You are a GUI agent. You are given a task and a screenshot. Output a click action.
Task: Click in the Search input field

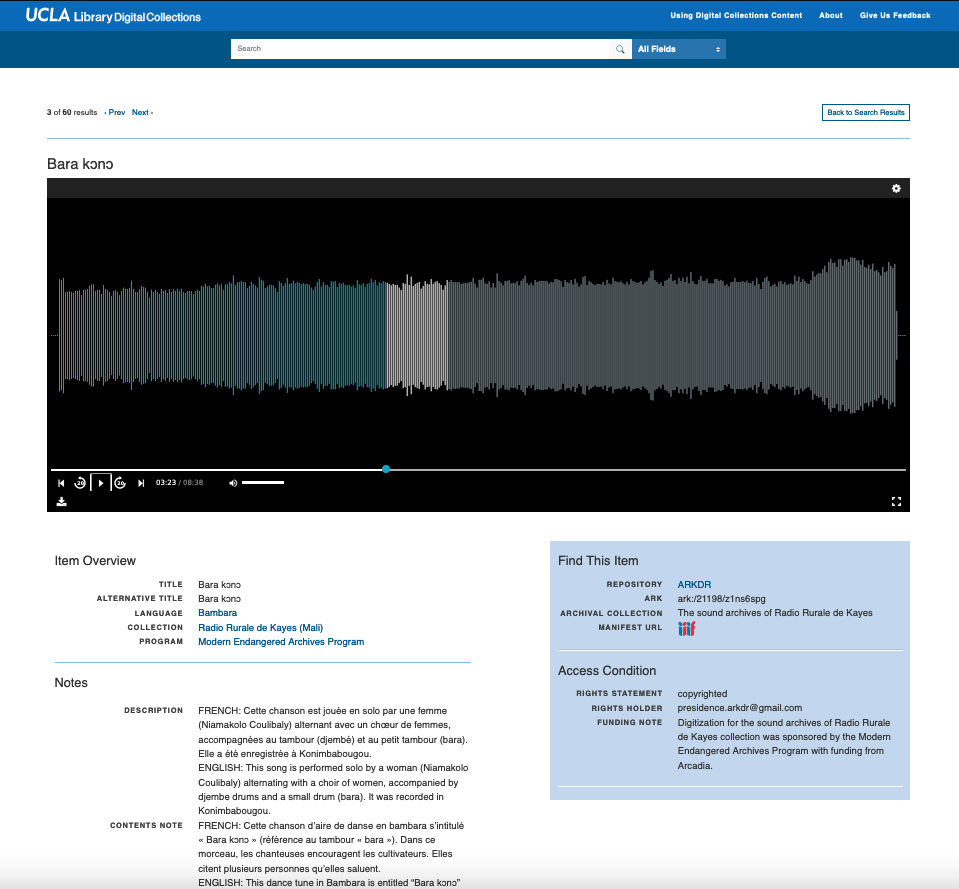420,49
